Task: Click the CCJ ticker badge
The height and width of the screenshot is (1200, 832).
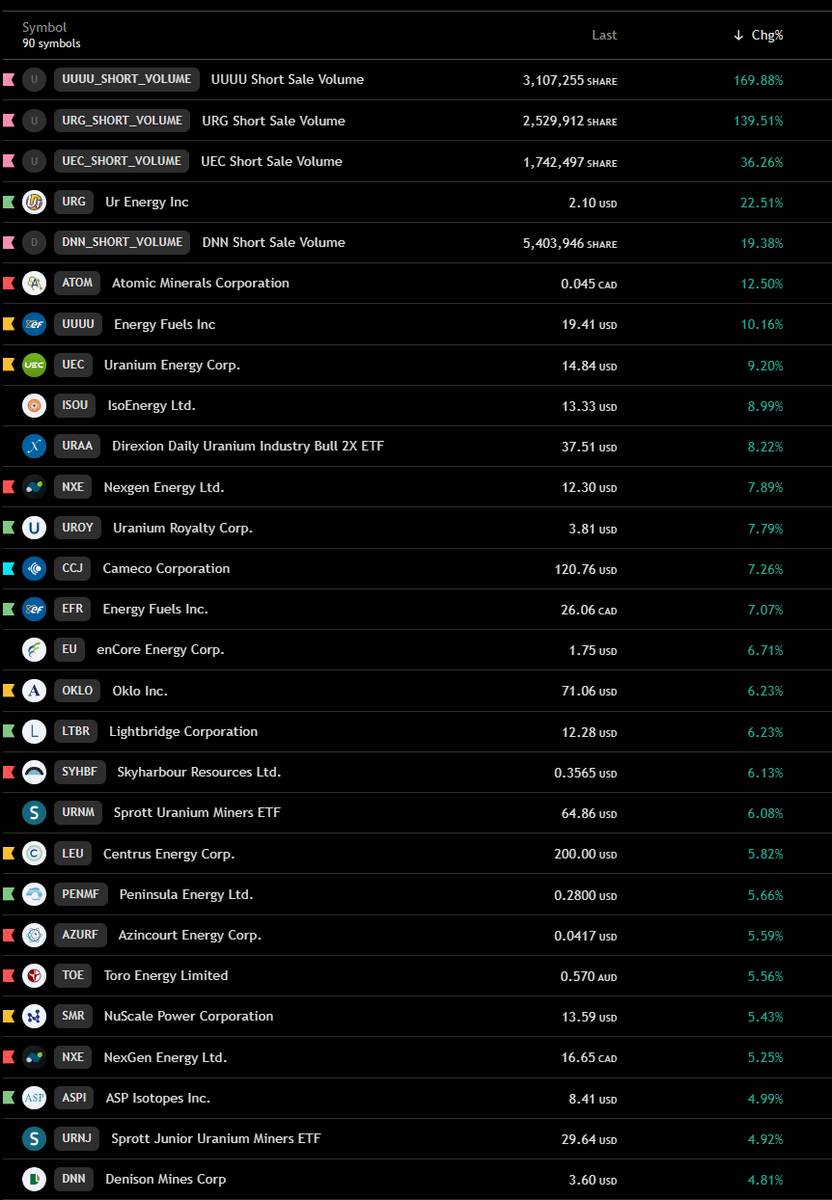Action: [72, 569]
